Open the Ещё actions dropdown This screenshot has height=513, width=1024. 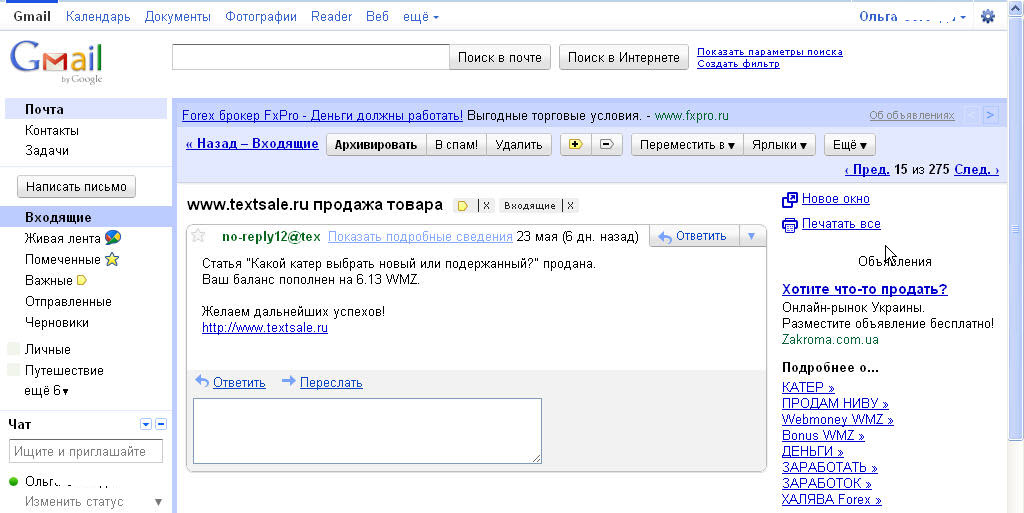(x=850, y=145)
